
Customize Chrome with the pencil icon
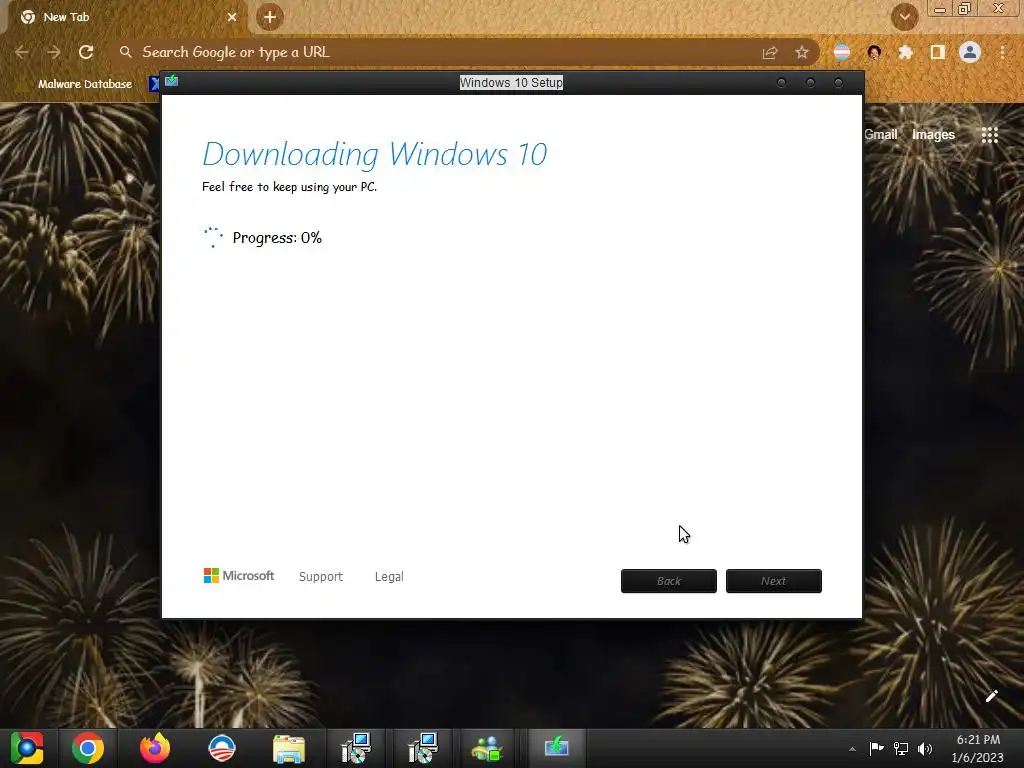tap(991, 696)
